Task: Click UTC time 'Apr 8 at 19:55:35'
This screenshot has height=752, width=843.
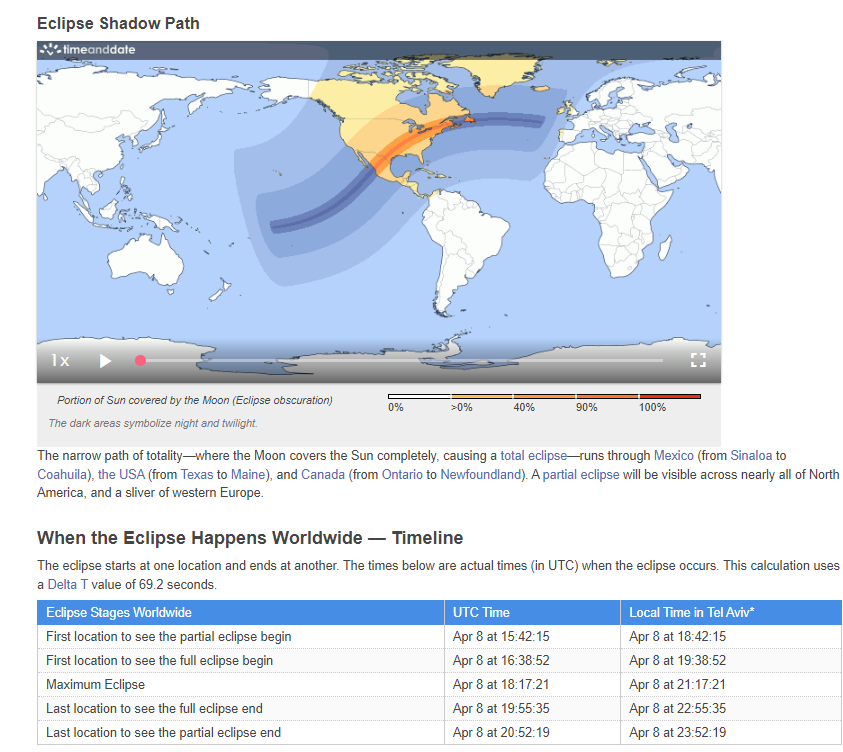Action: [x=501, y=709]
